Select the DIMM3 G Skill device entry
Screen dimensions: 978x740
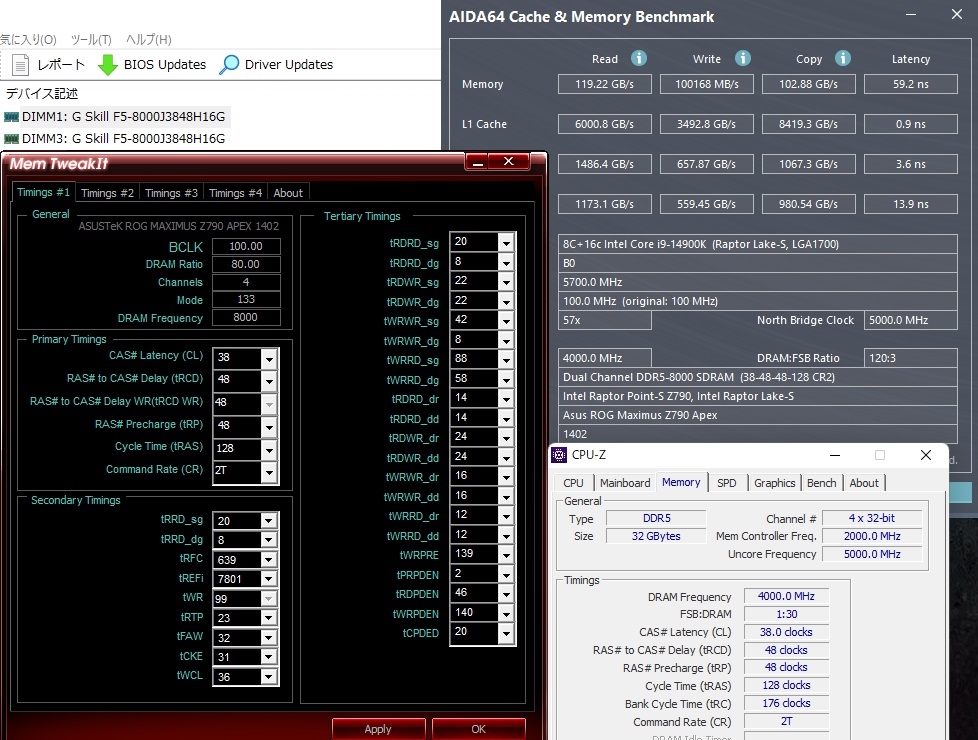[123, 138]
